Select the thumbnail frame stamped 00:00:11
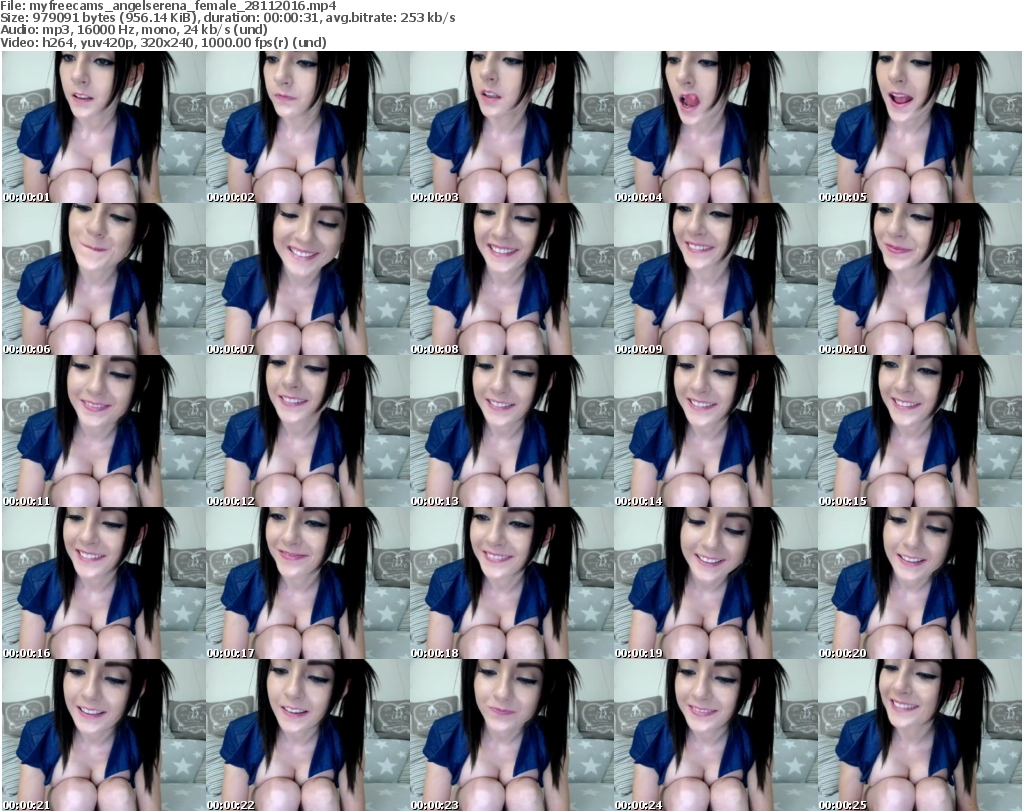 104,431
